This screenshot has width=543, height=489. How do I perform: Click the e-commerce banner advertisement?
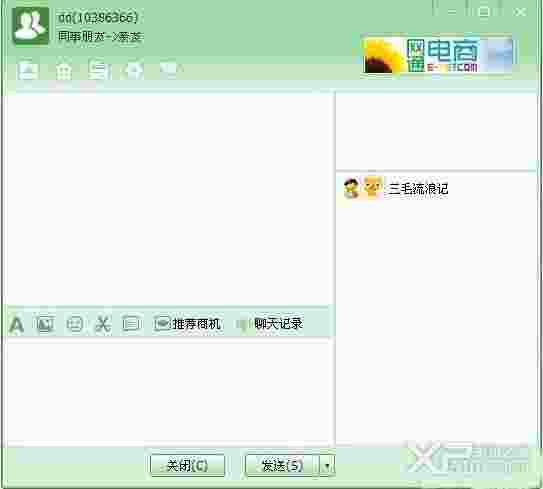coord(438,54)
